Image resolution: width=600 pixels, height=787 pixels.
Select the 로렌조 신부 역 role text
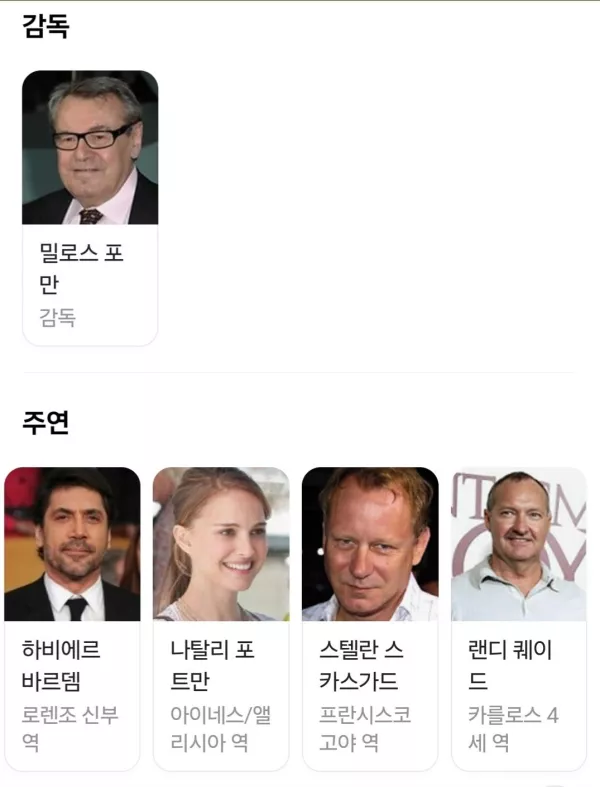click(x=70, y=728)
